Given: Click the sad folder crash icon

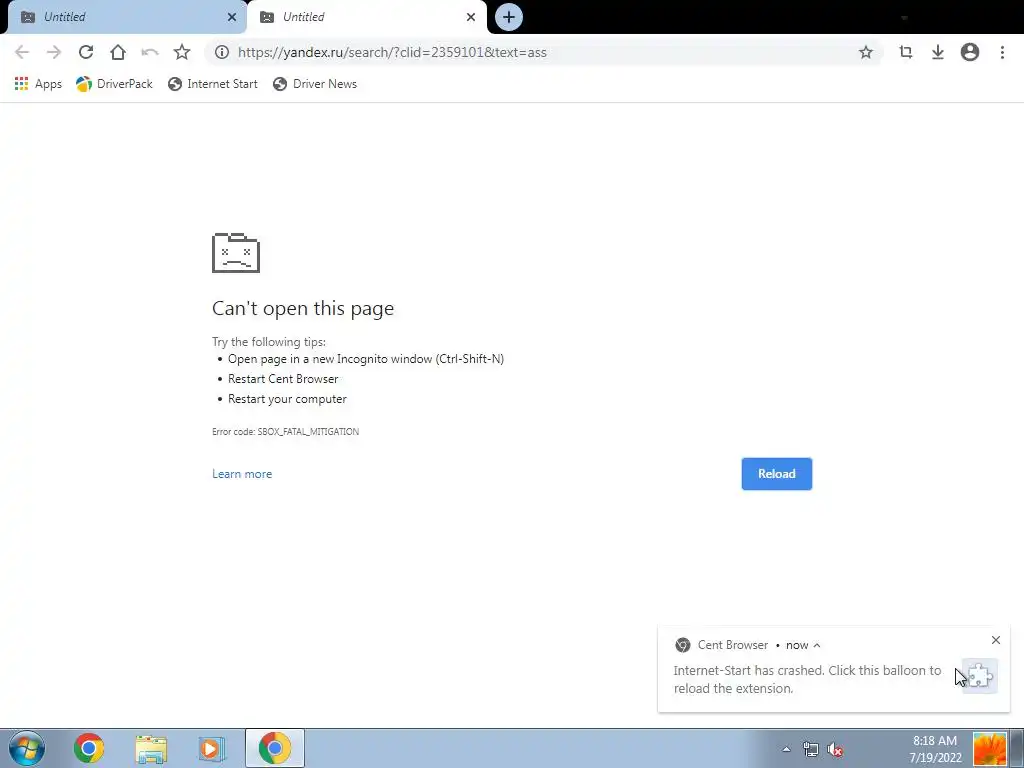Looking at the screenshot, I should (236, 253).
